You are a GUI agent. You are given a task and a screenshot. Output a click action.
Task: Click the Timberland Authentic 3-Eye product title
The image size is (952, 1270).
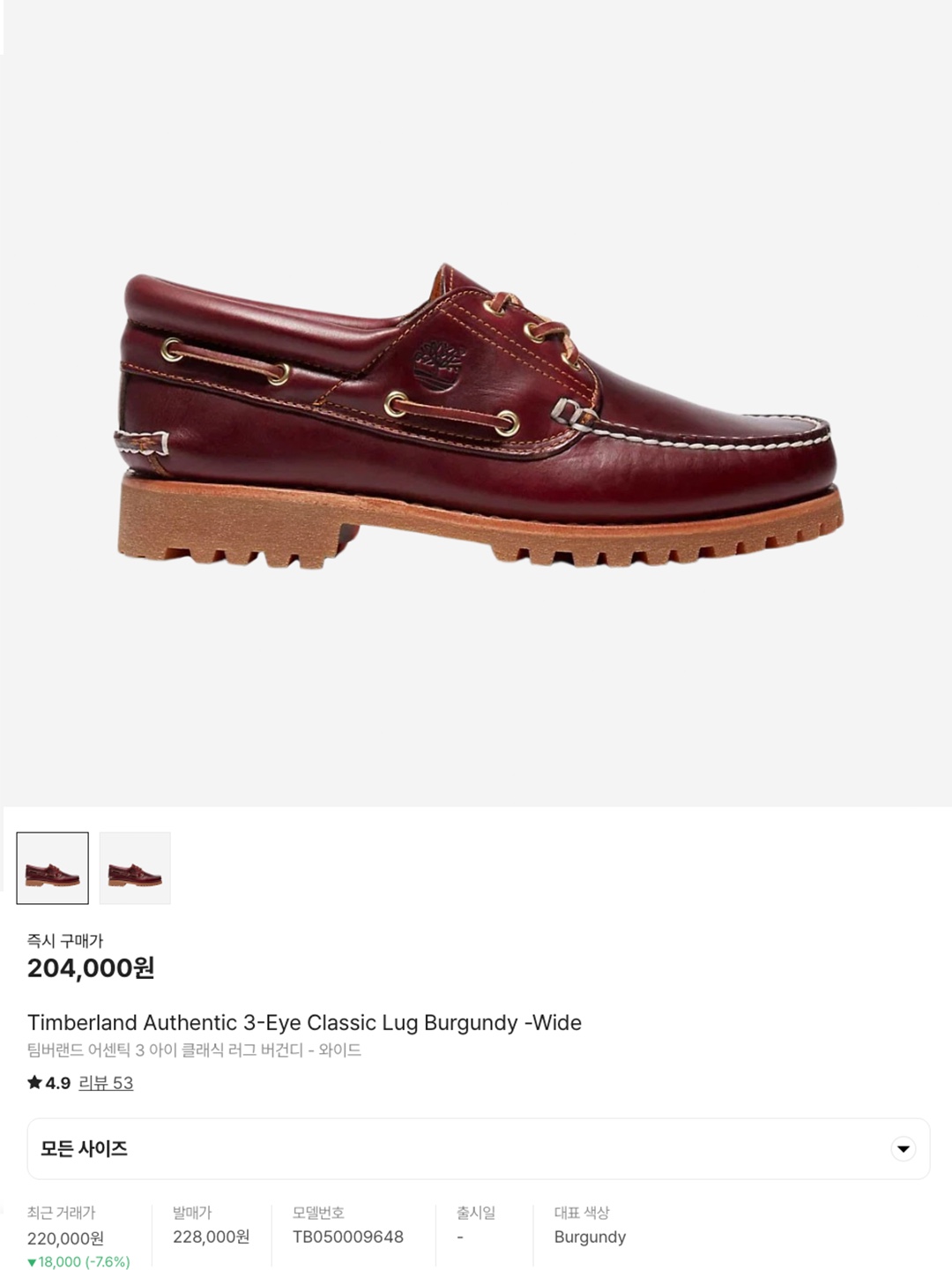[304, 1023]
